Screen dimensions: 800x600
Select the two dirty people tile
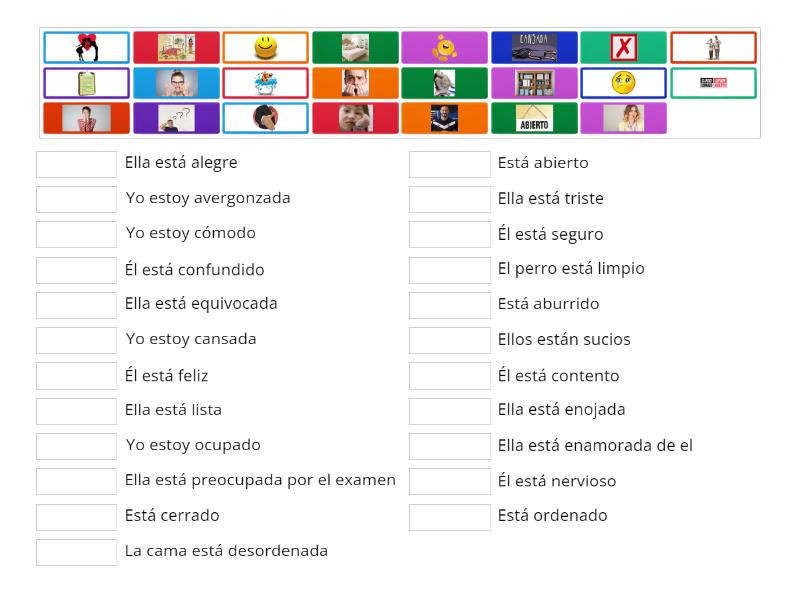point(713,47)
